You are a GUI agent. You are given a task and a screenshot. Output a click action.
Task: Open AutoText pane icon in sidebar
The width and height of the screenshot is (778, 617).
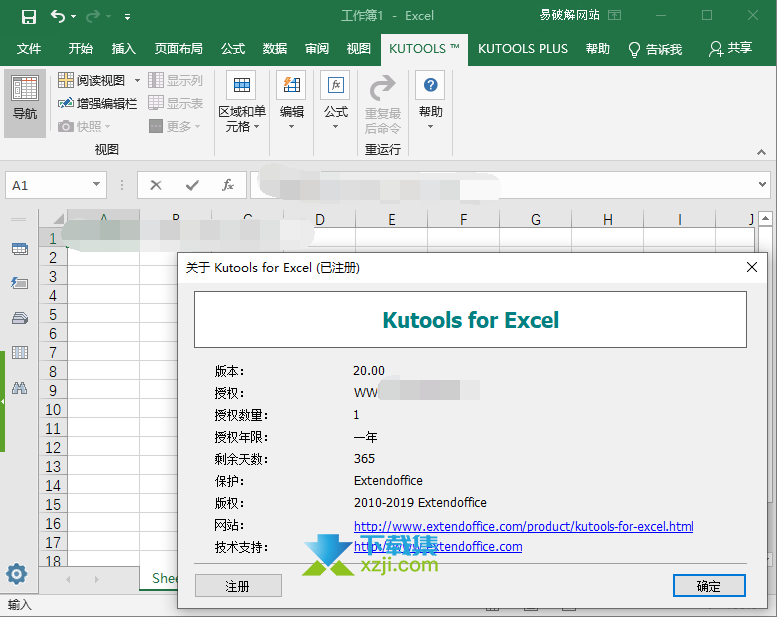[20, 283]
